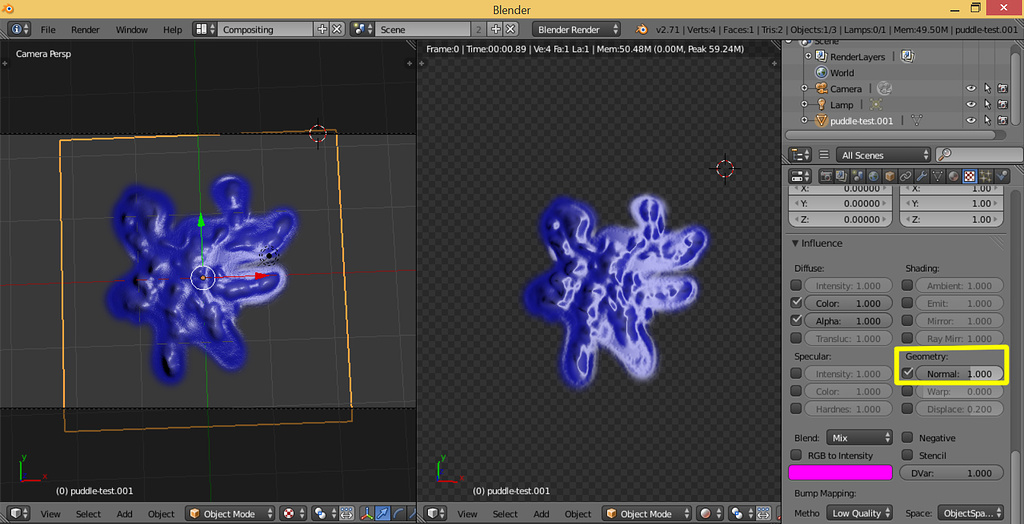This screenshot has height=524, width=1024.
Task: Open the bump Method Low Quality dropdown
Action: click(x=859, y=514)
